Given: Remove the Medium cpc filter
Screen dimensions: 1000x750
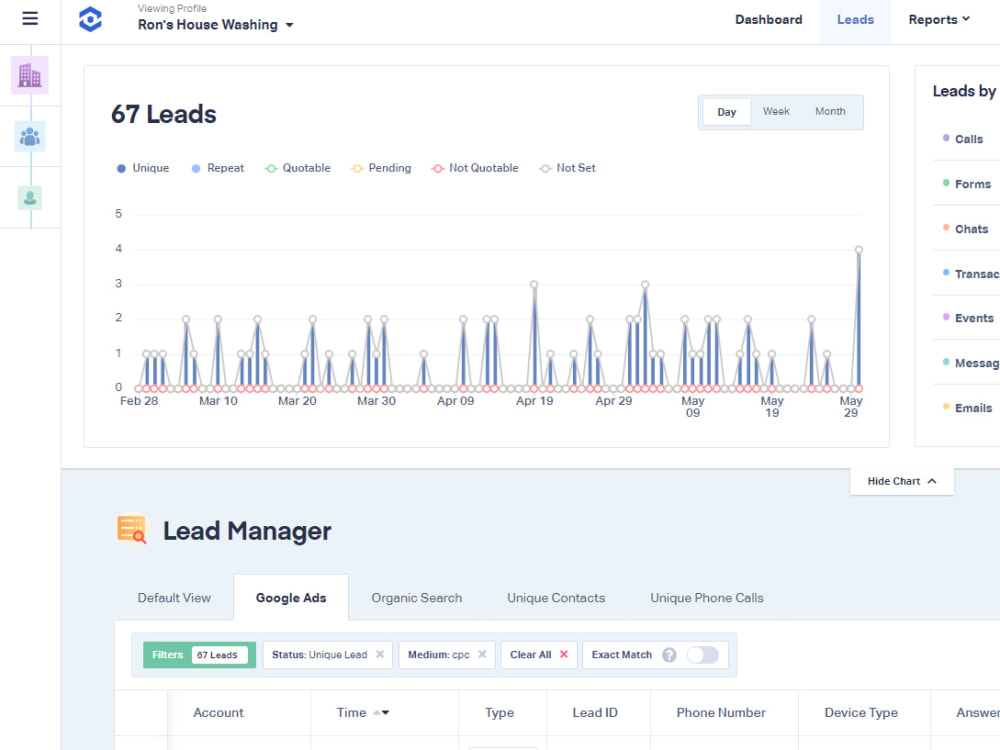Looking at the screenshot, I should pos(482,654).
